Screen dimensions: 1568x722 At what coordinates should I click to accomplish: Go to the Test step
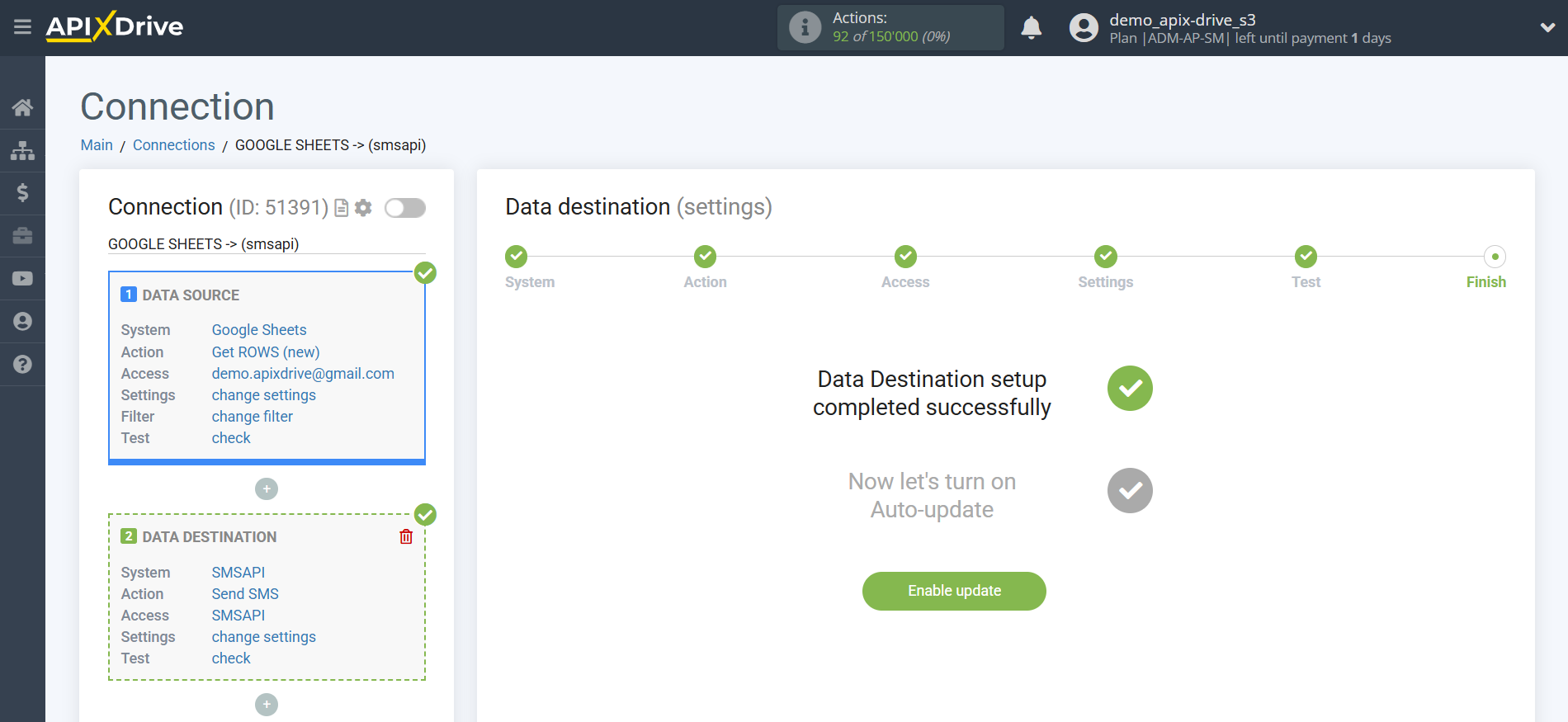(x=1306, y=257)
